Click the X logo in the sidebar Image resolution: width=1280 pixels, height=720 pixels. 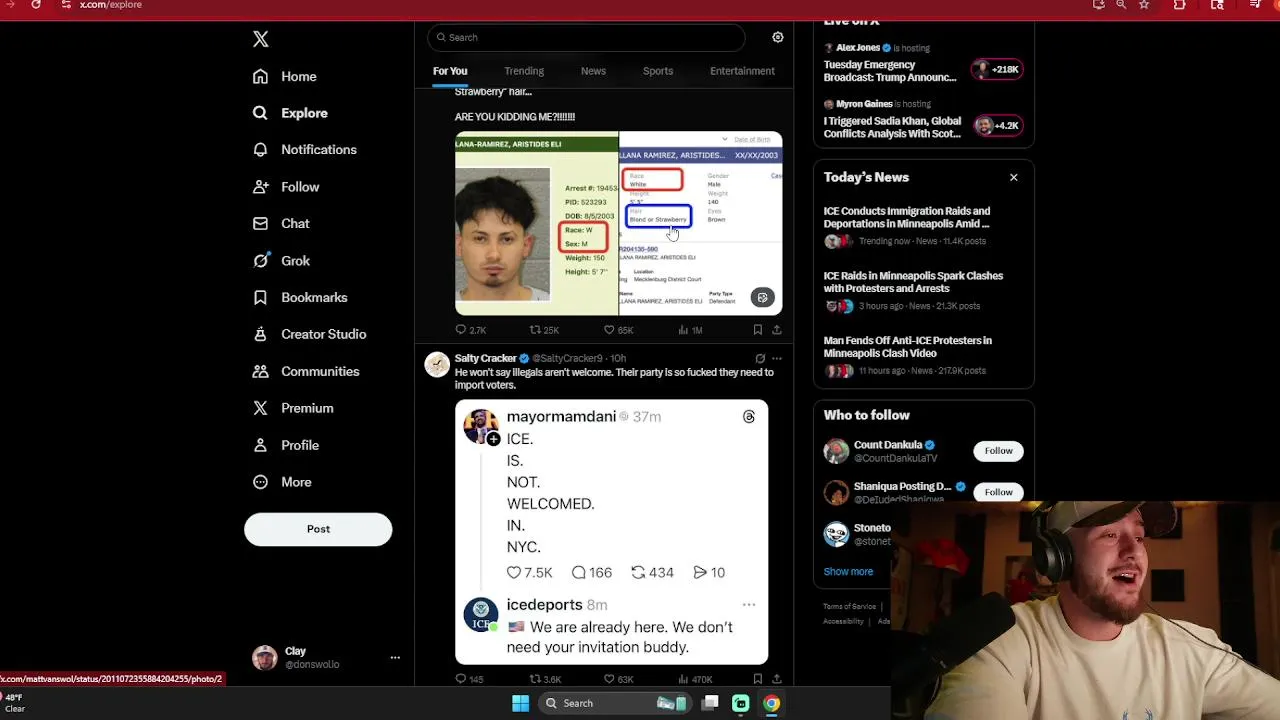(260, 39)
